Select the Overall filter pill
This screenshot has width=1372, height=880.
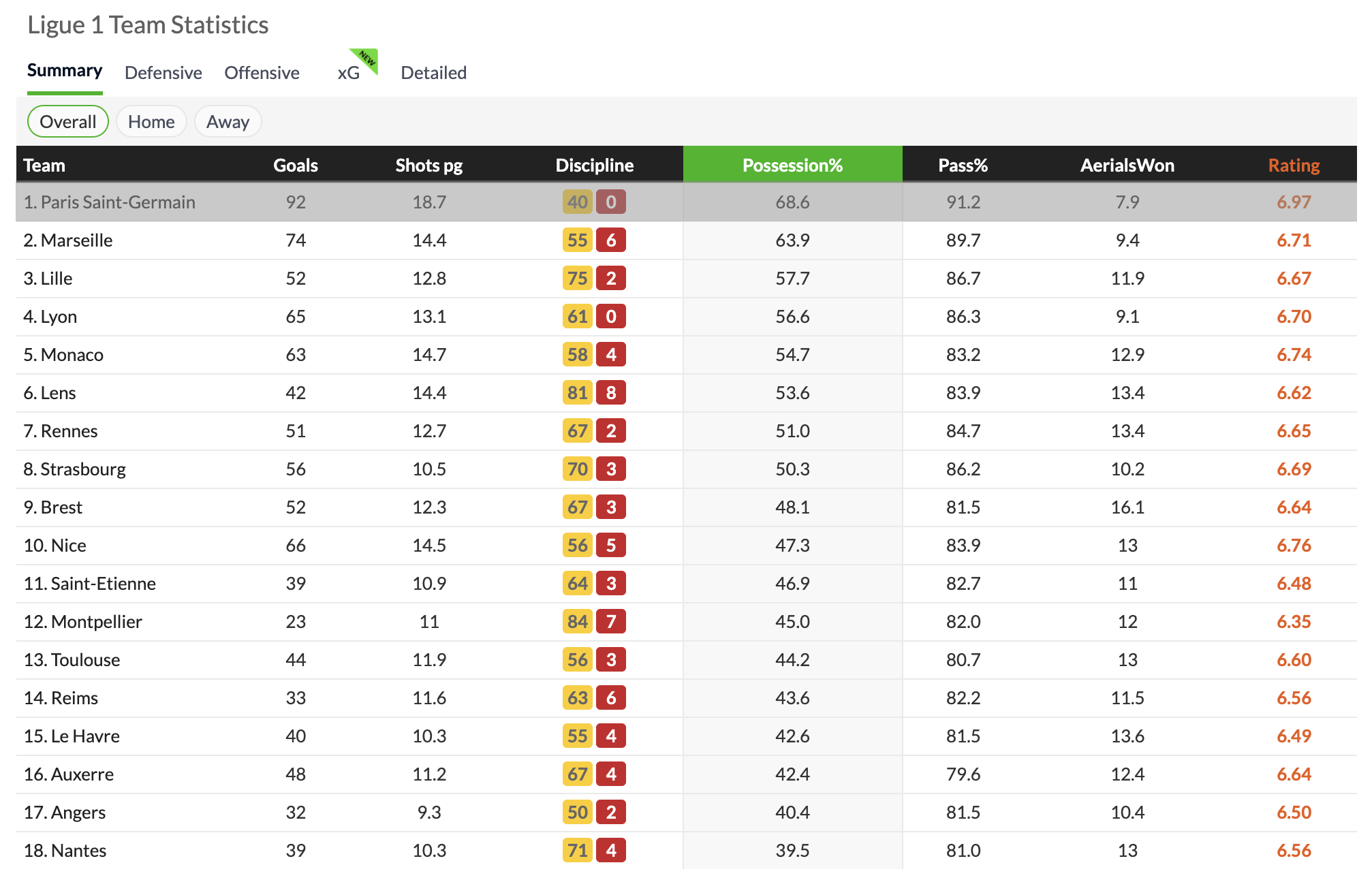pos(68,121)
